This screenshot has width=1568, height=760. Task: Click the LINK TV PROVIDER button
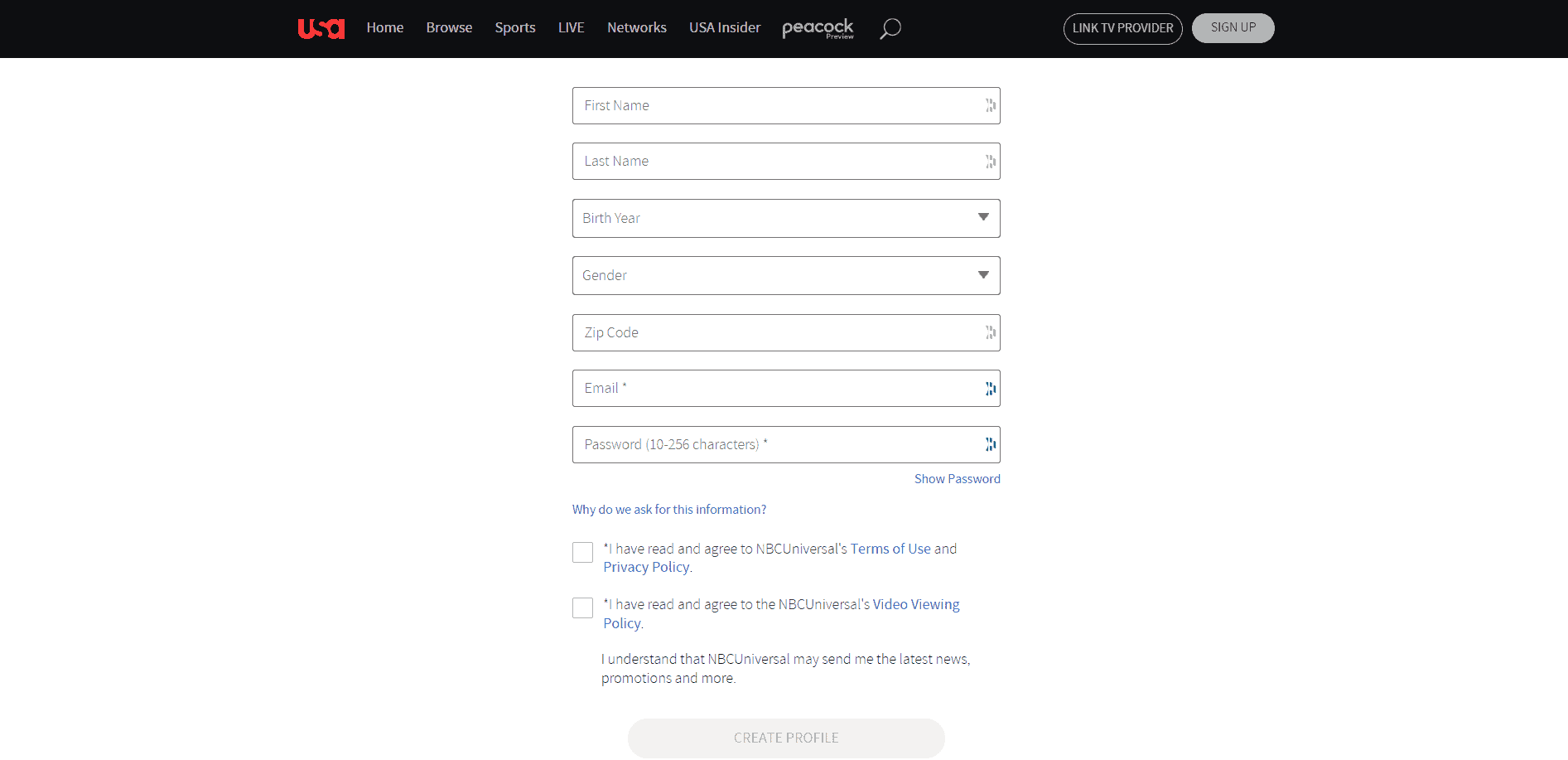(1122, 28)
